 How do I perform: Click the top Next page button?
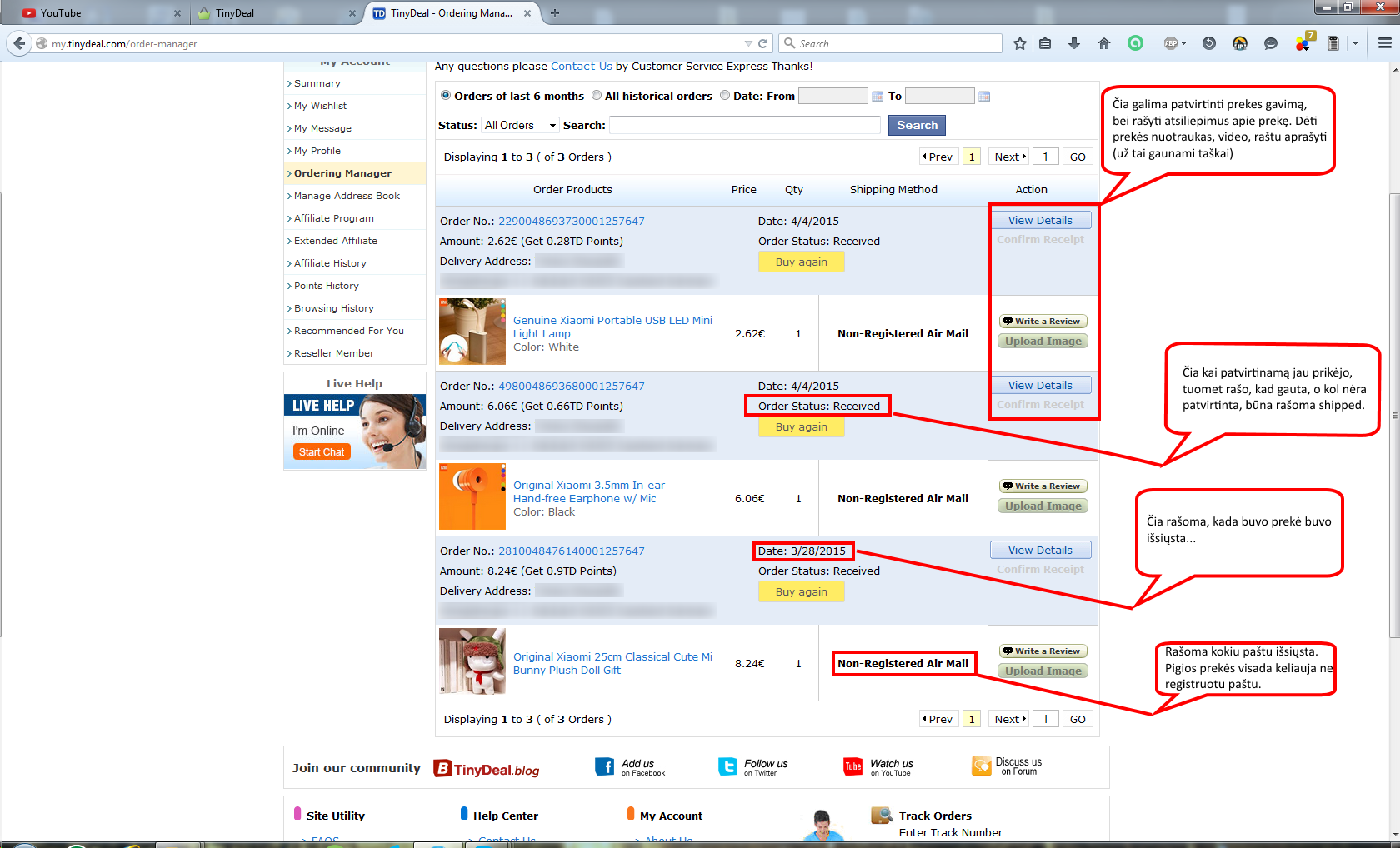1009,157
